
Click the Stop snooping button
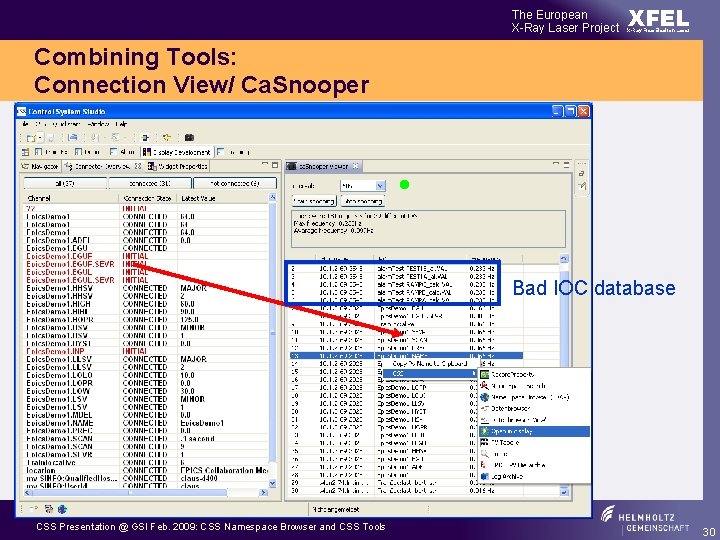[x=364, y=201]
